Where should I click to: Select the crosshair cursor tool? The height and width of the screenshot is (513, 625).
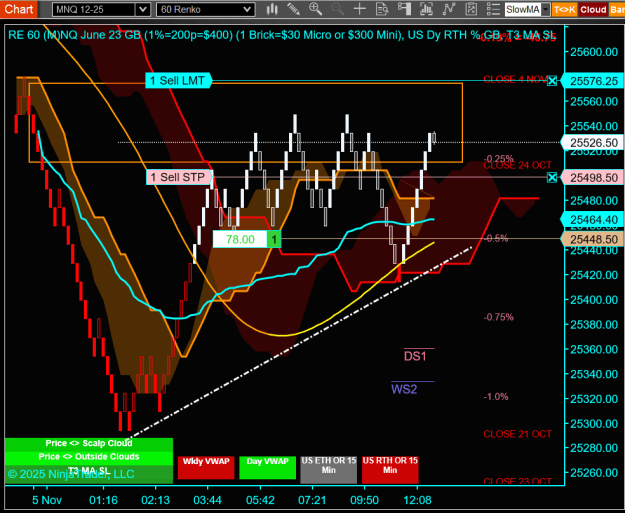point(360,9)
